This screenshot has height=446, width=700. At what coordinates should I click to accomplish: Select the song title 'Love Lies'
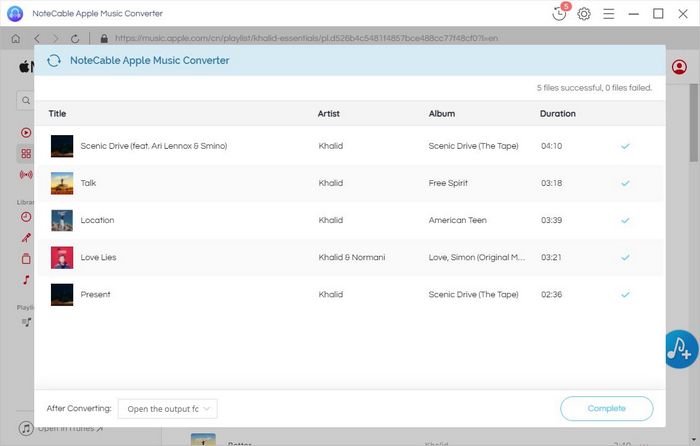click(98, 257)
